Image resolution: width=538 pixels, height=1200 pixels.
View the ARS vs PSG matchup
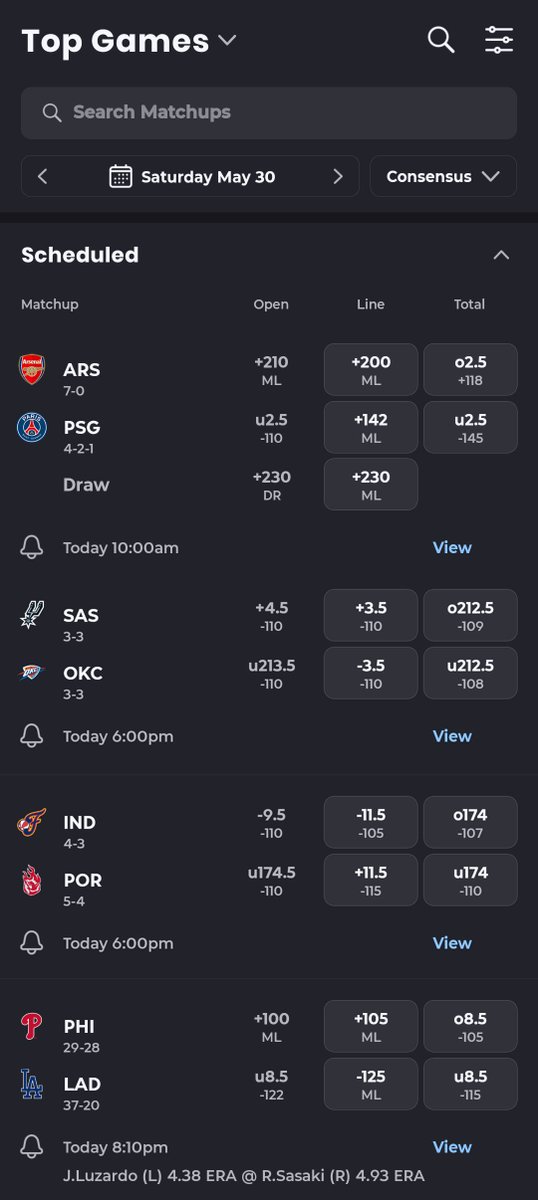pyautogui.click(x=452, y=547)
